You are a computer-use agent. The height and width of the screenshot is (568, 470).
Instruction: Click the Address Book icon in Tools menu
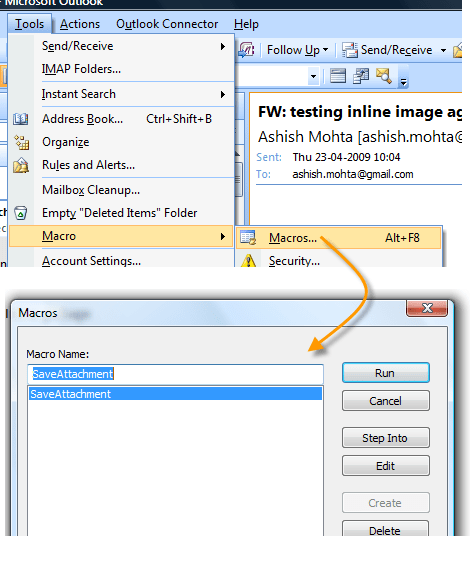coord(21,119)
